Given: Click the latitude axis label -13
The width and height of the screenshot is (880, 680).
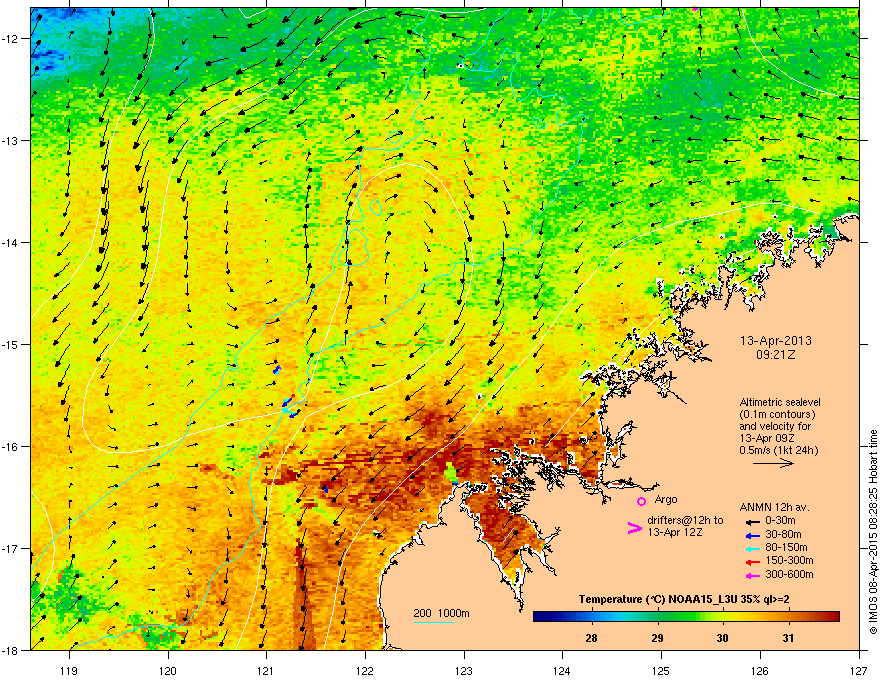Looking at the screenshot, I should pyautogui.click(x=10, y=140).
